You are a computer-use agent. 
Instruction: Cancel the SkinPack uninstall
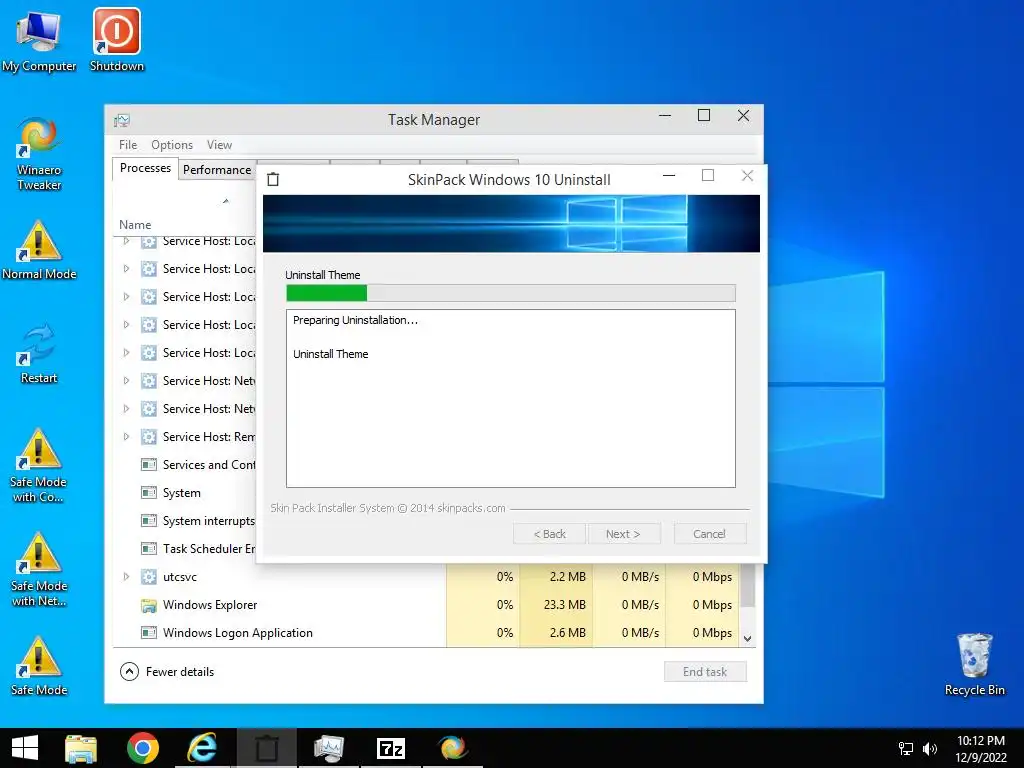(x=710, y=534)
